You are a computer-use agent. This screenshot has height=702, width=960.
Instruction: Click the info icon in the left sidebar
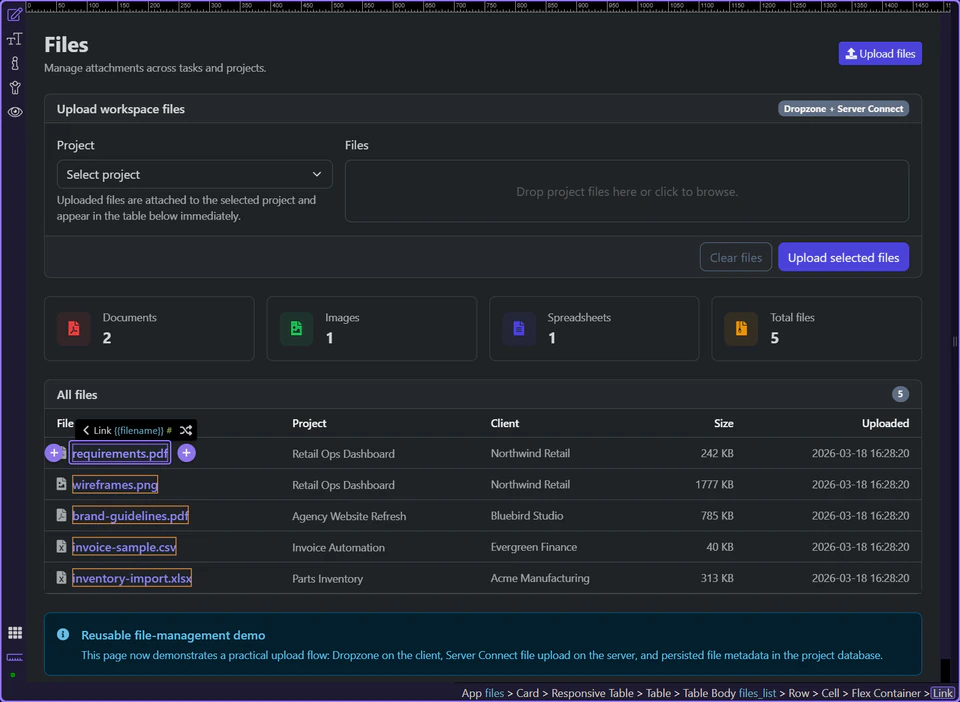tap(14, 63)
